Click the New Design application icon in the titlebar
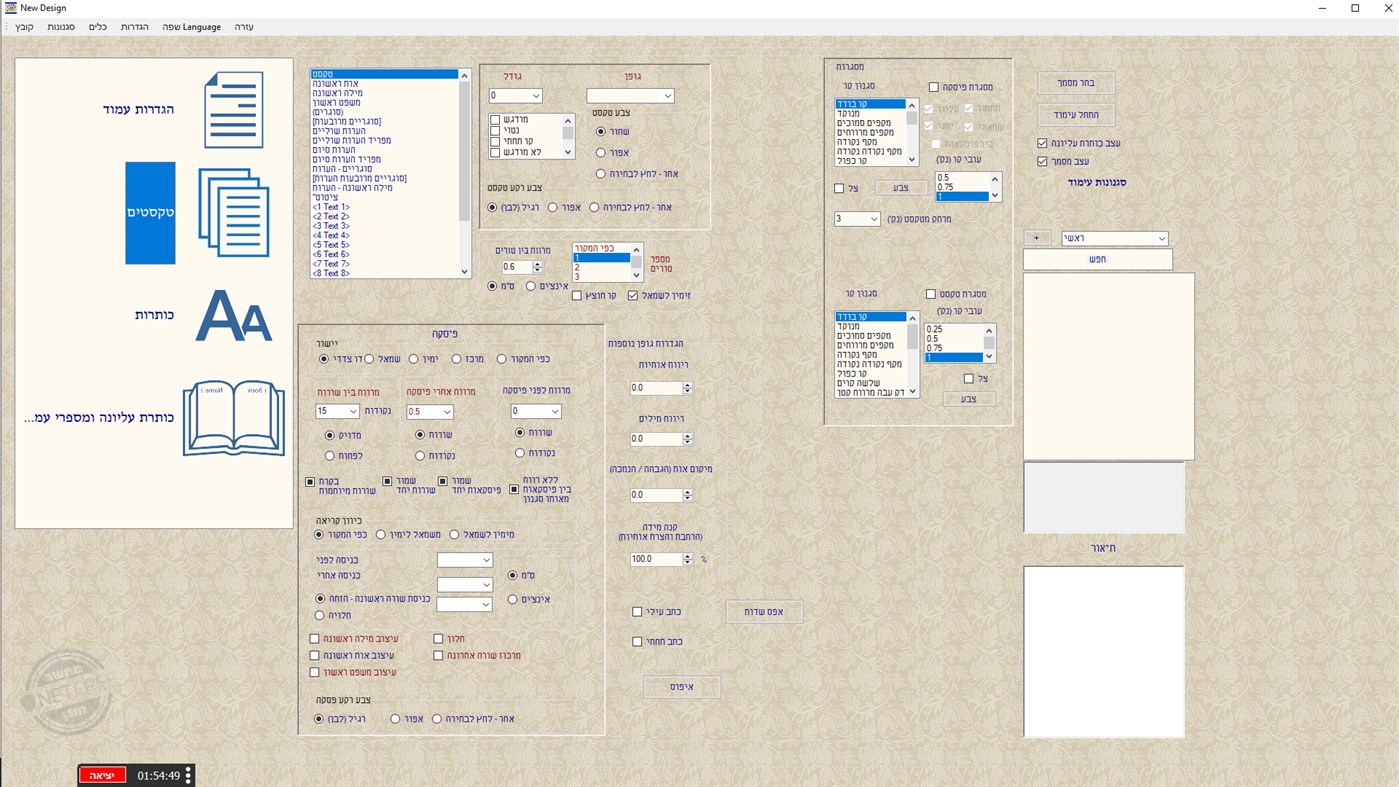The height and width of the screenshot is (787, 1399). [10, 7]
